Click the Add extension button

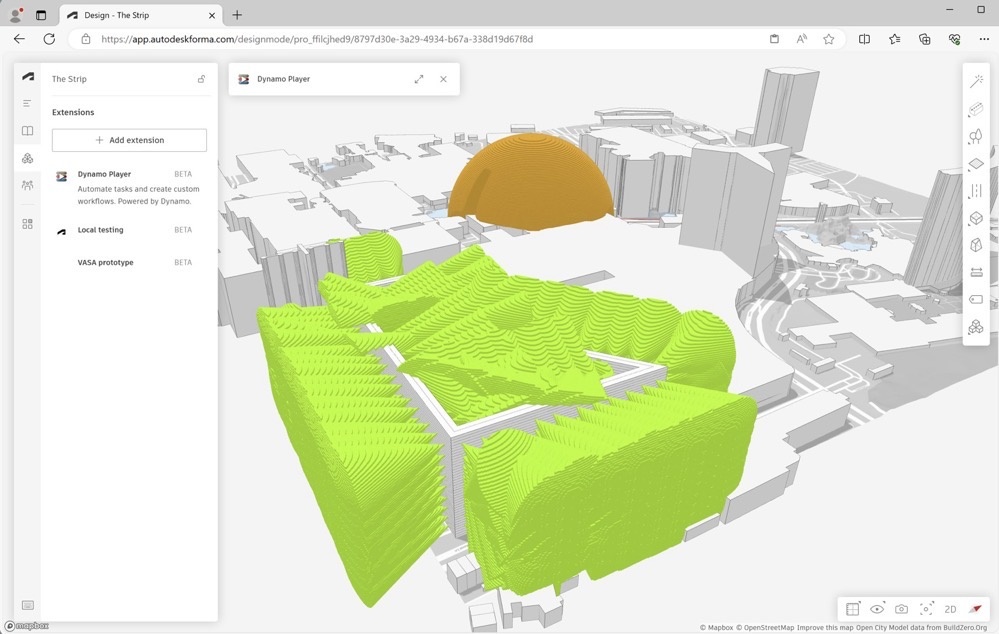(129, 140)
